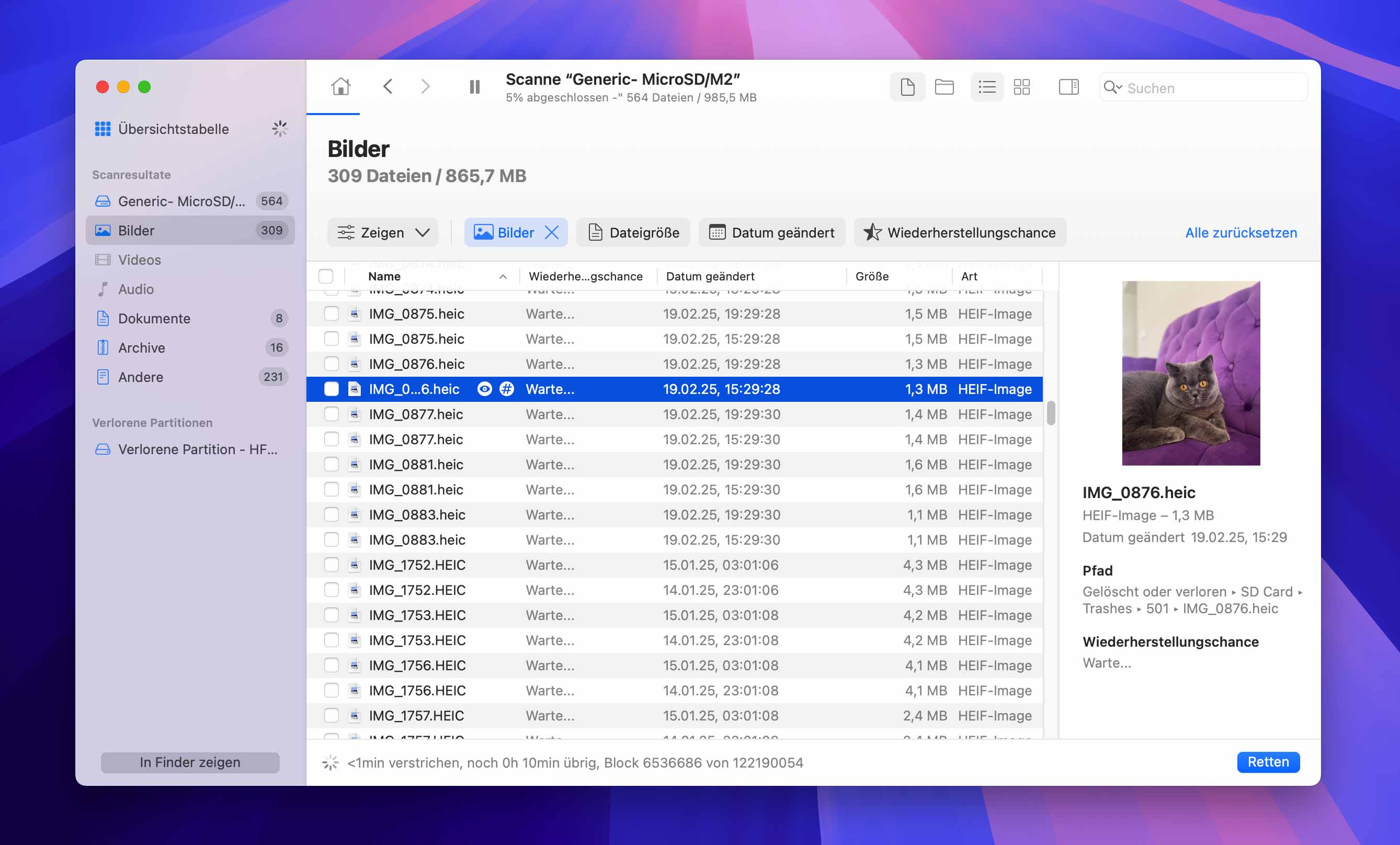Switch to folder view icon in toolbar
Viewport: 1400px width, 845px height.
(x=944, y=87)
